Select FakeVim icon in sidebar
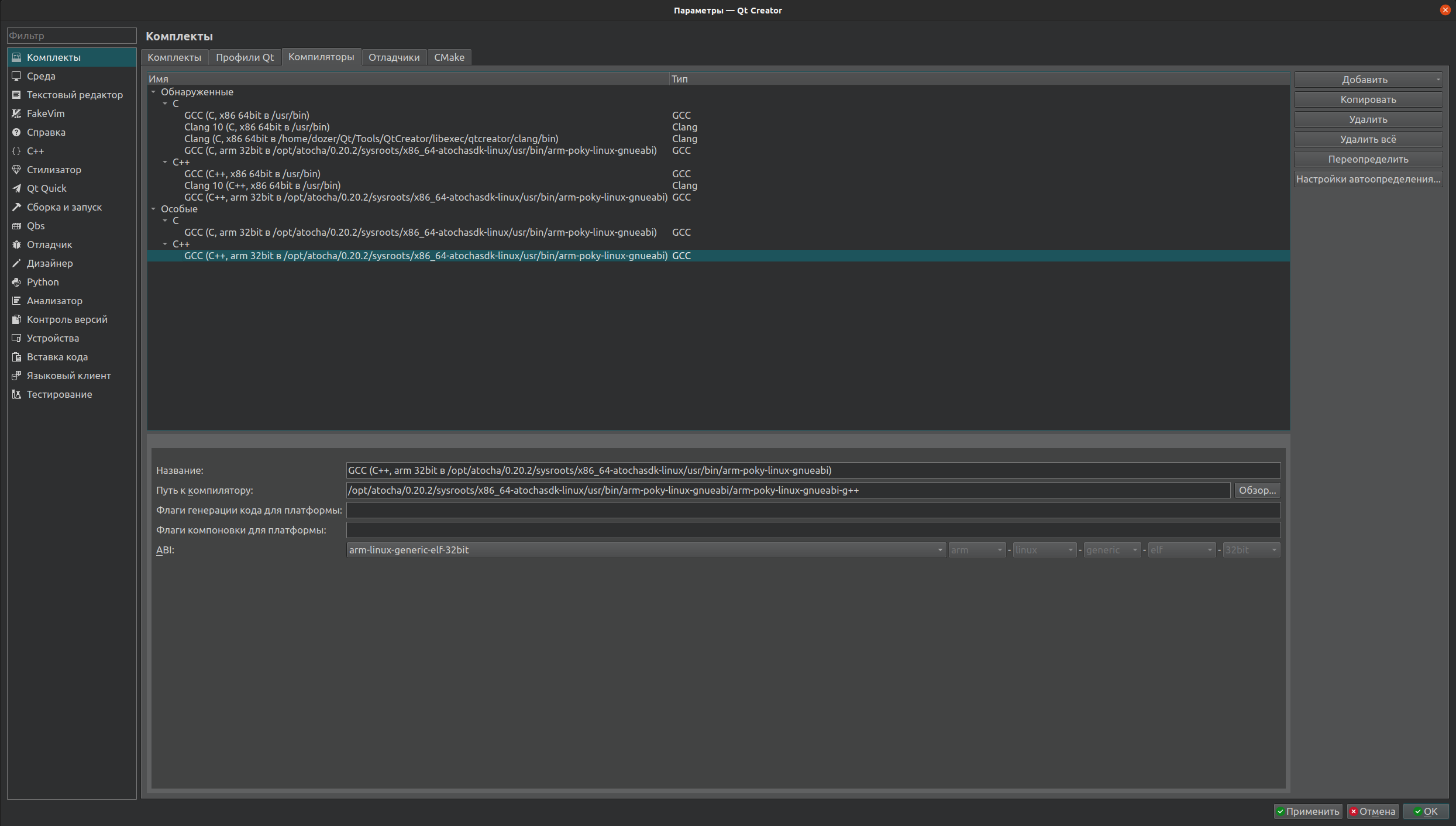 (x=16, y=113)
